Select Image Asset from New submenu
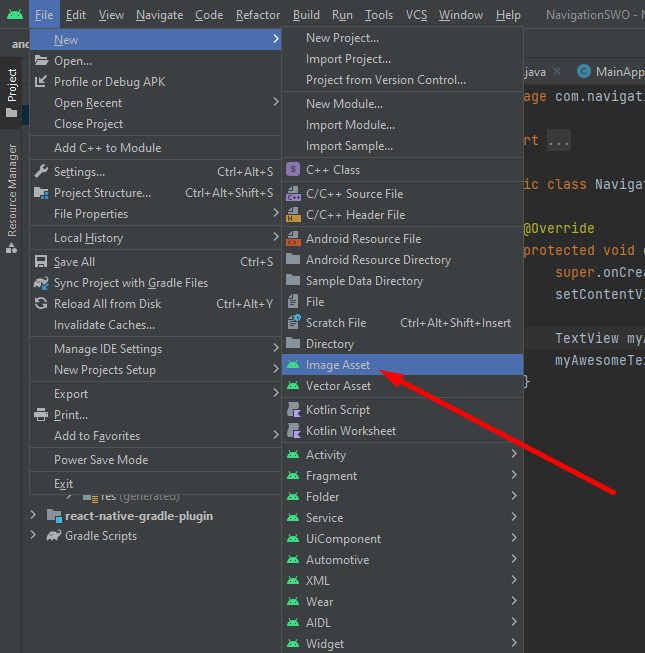This screenshot has width=645, height=653. (338, 365)
